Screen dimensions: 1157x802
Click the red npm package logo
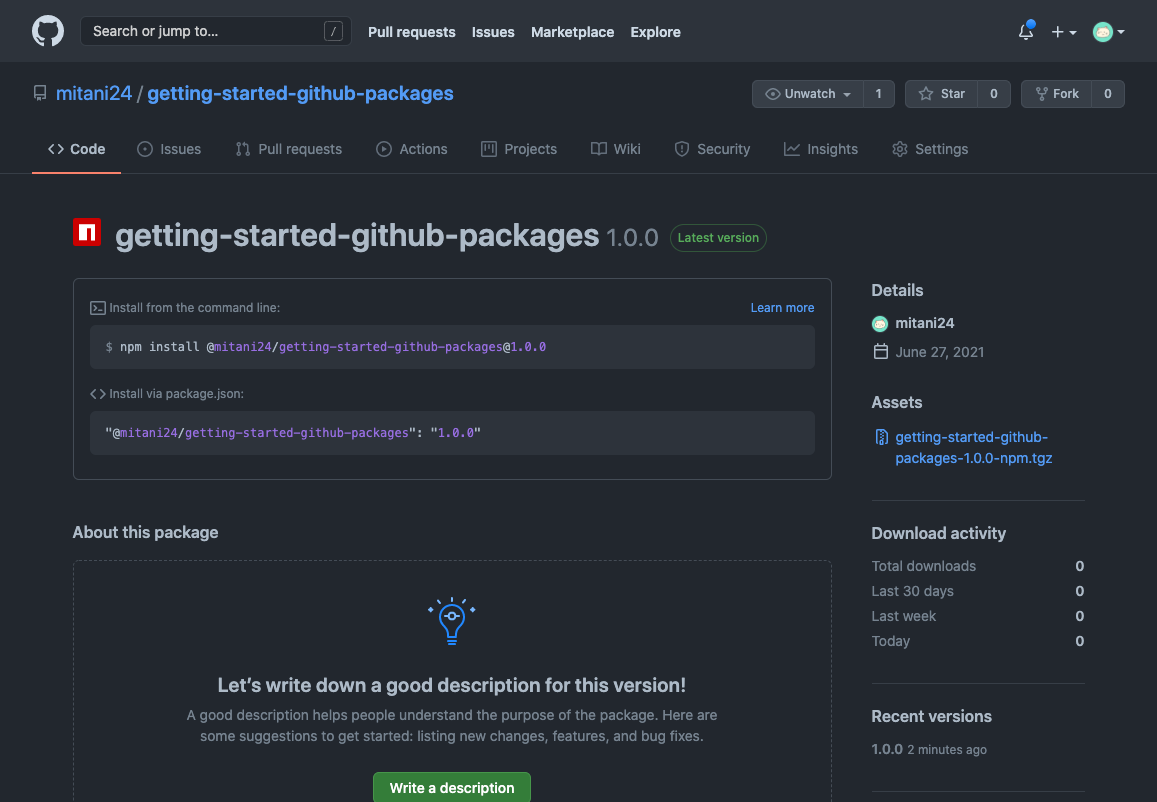tap(87, 232)
